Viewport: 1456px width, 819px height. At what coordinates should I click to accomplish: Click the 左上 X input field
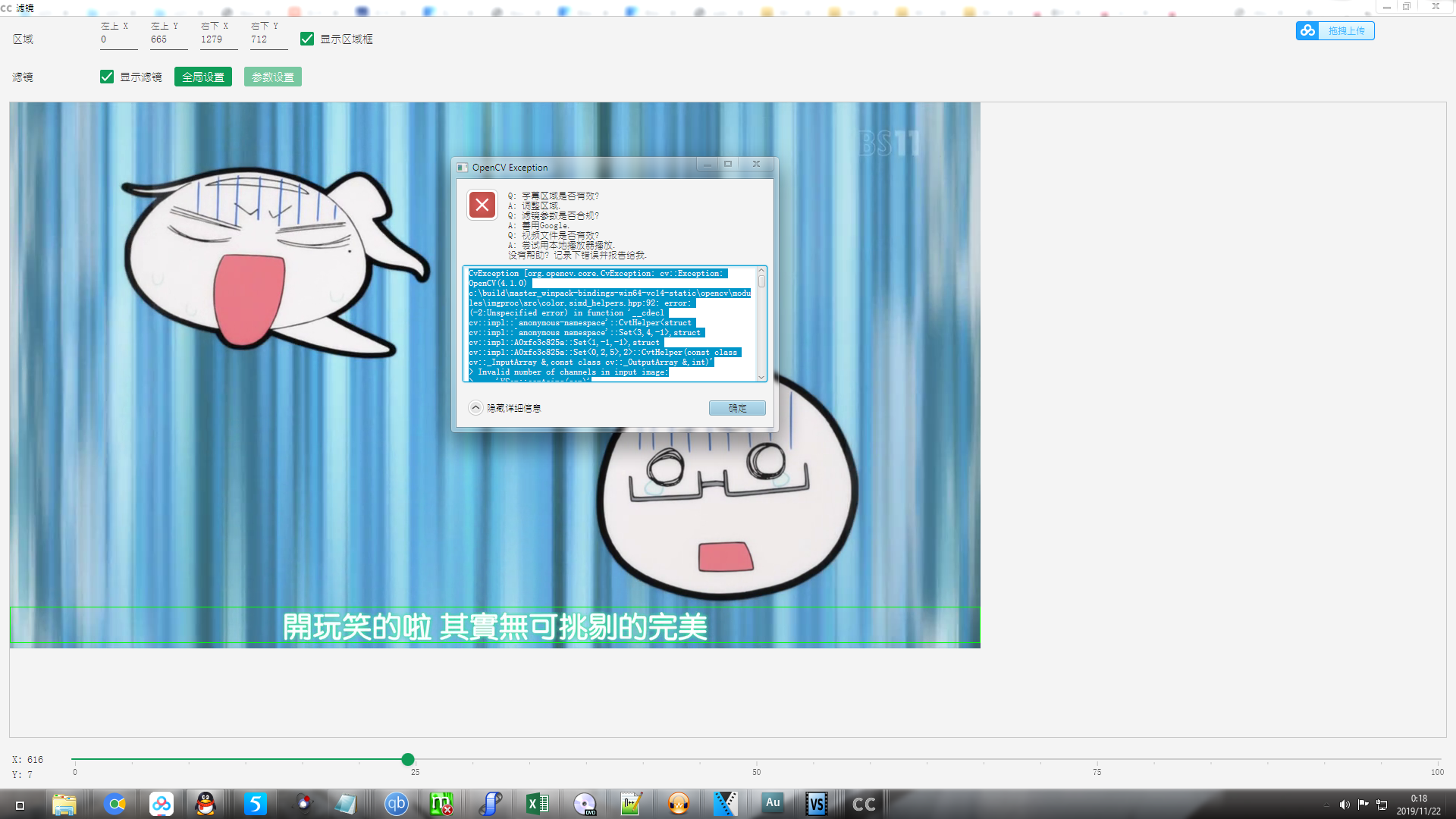(118, 39)
